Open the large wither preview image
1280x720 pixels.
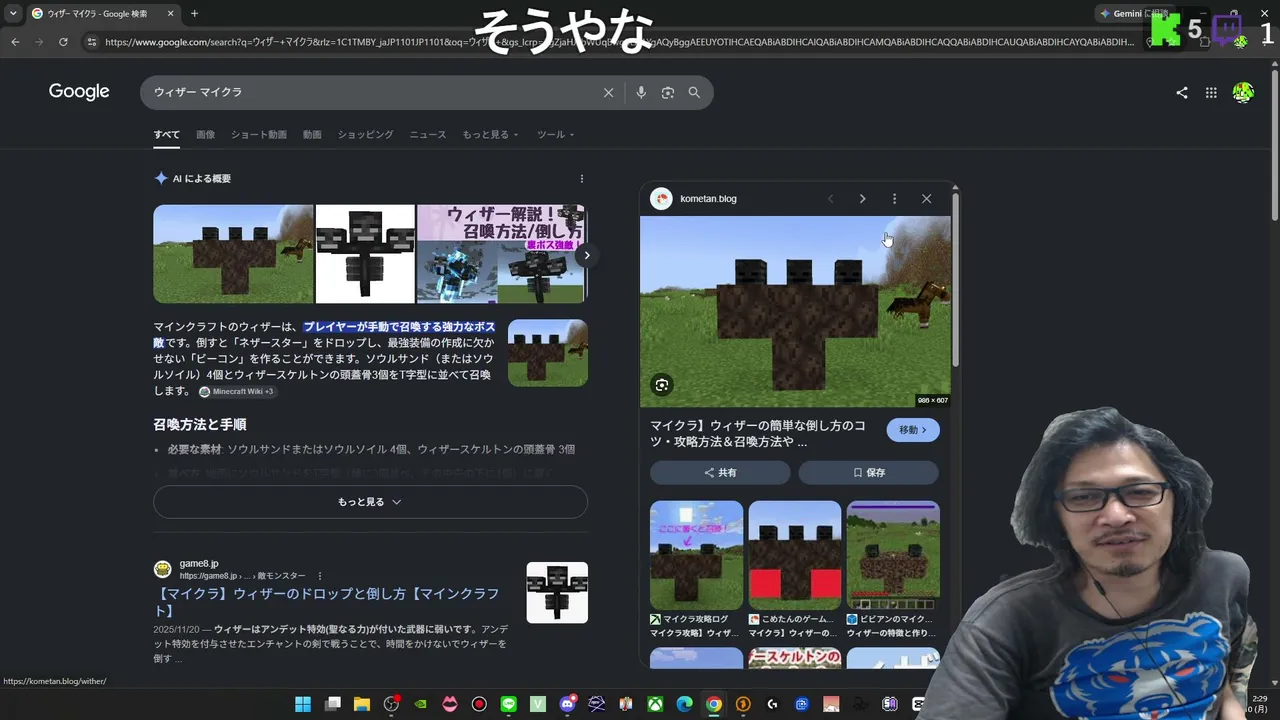(x=796, y=312)
